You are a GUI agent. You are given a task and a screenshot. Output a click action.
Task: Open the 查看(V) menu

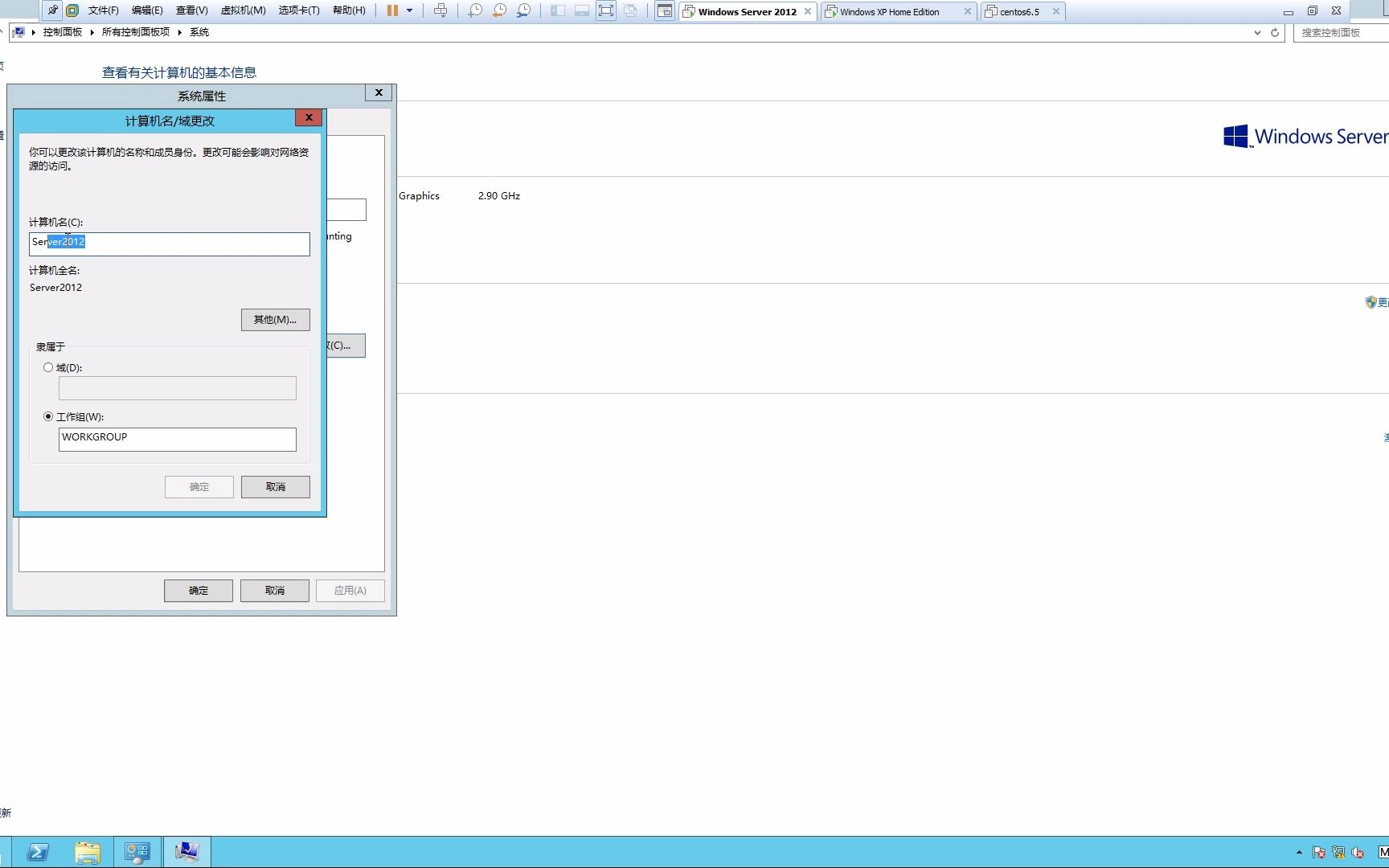191,10
